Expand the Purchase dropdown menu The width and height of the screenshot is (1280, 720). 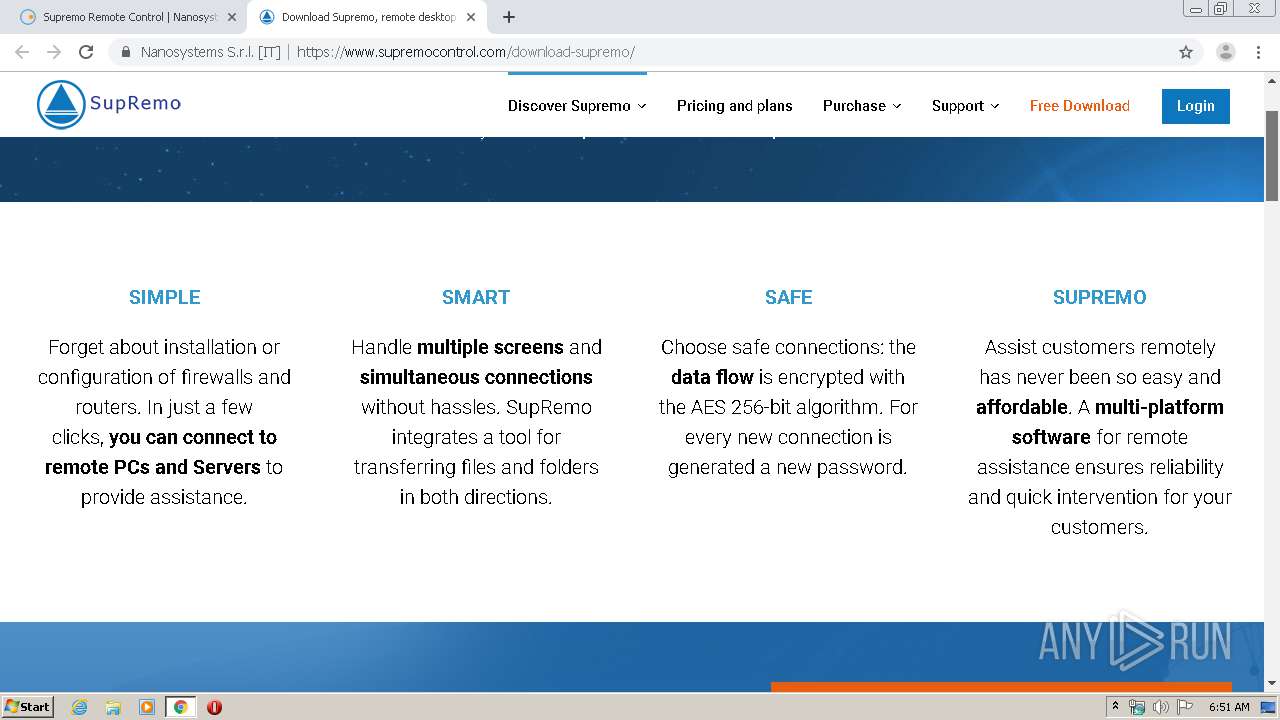862,106
